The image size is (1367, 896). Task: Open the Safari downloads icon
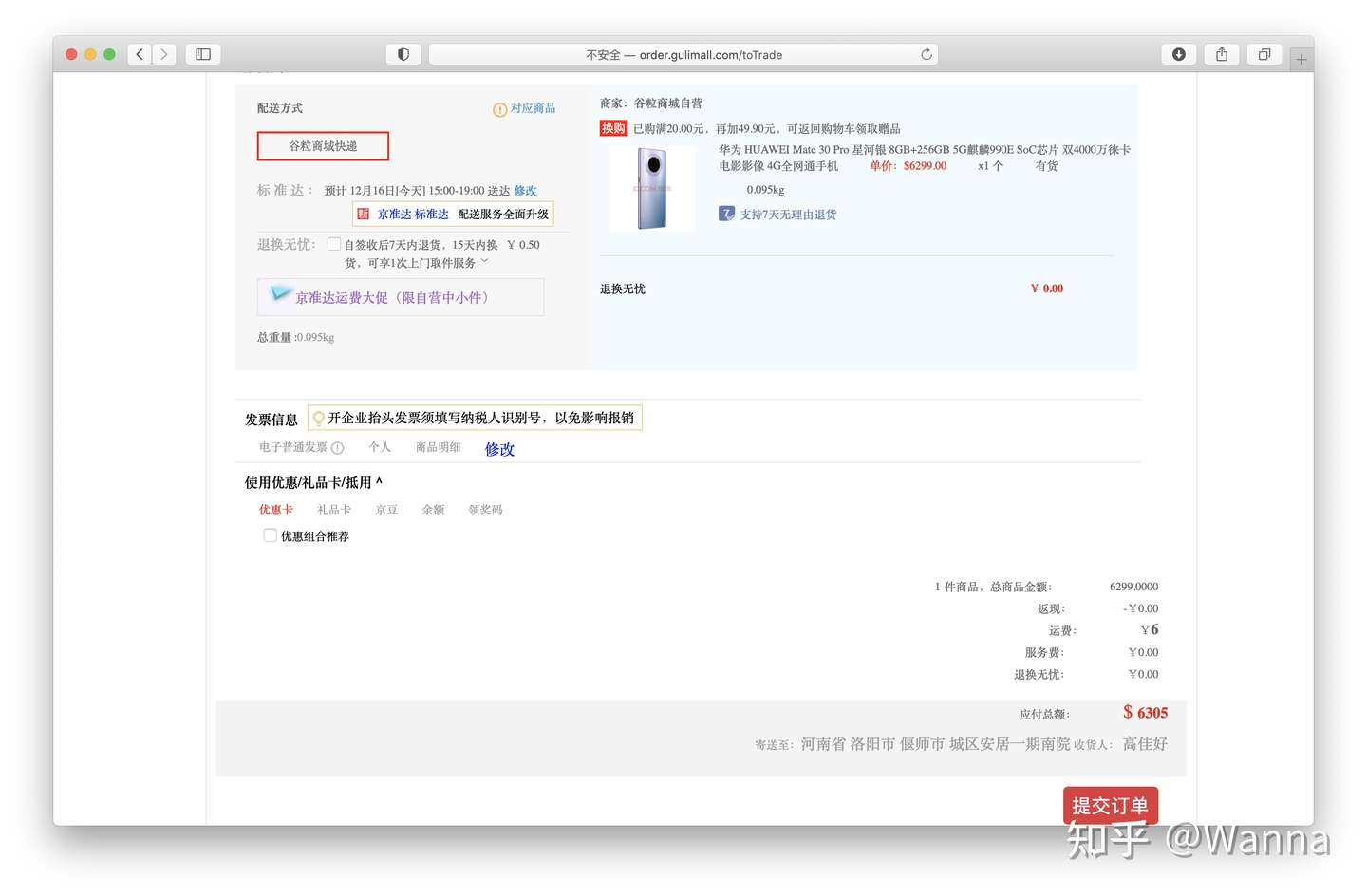(x=1178, y=54)
